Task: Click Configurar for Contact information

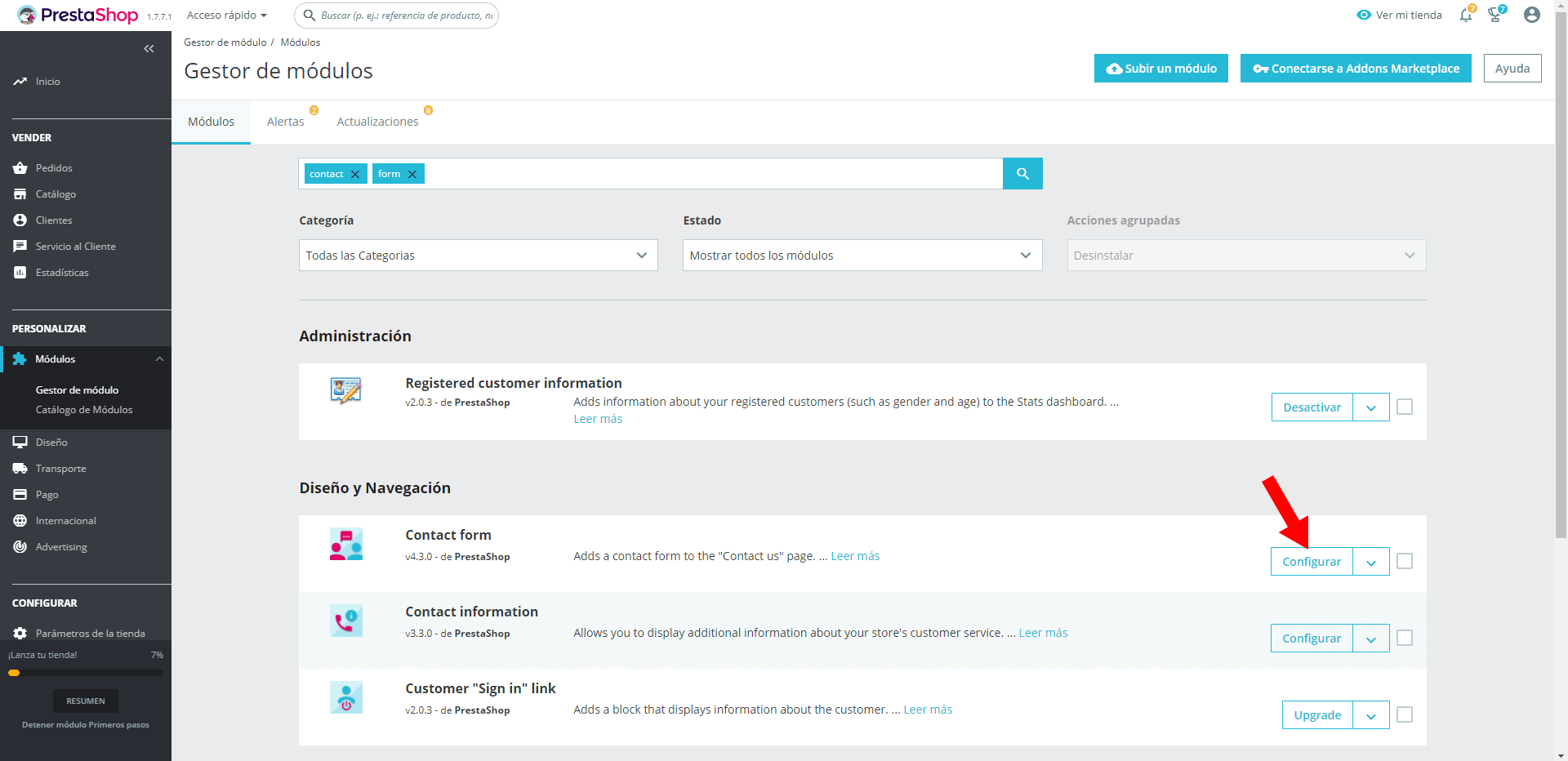Action: [x=1312, y=639]
